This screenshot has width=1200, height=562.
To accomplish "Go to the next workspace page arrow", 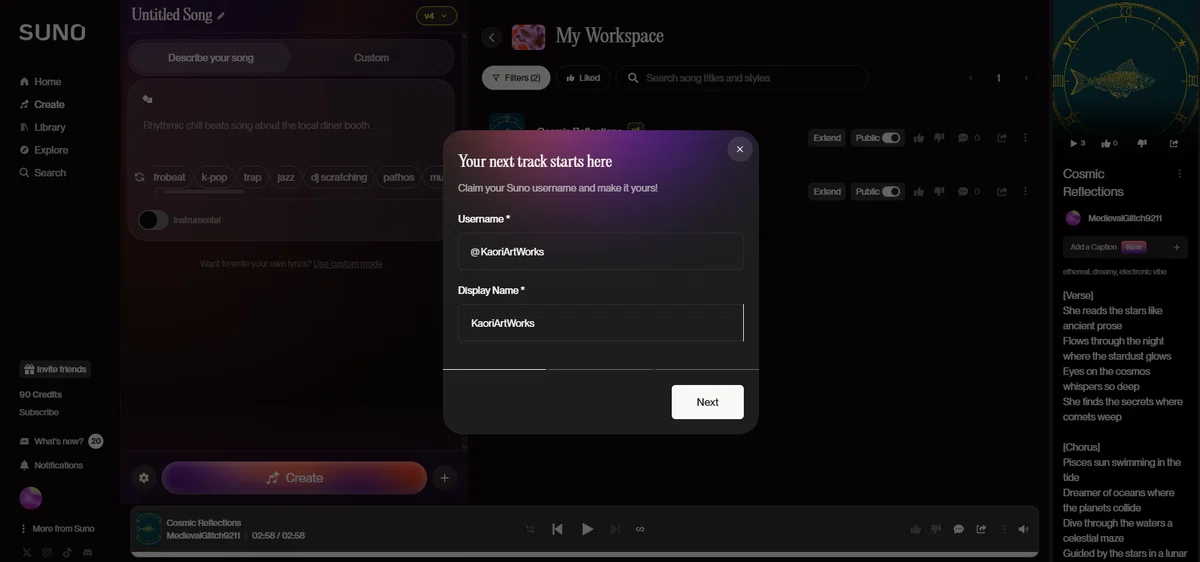I will (1025, 78).
